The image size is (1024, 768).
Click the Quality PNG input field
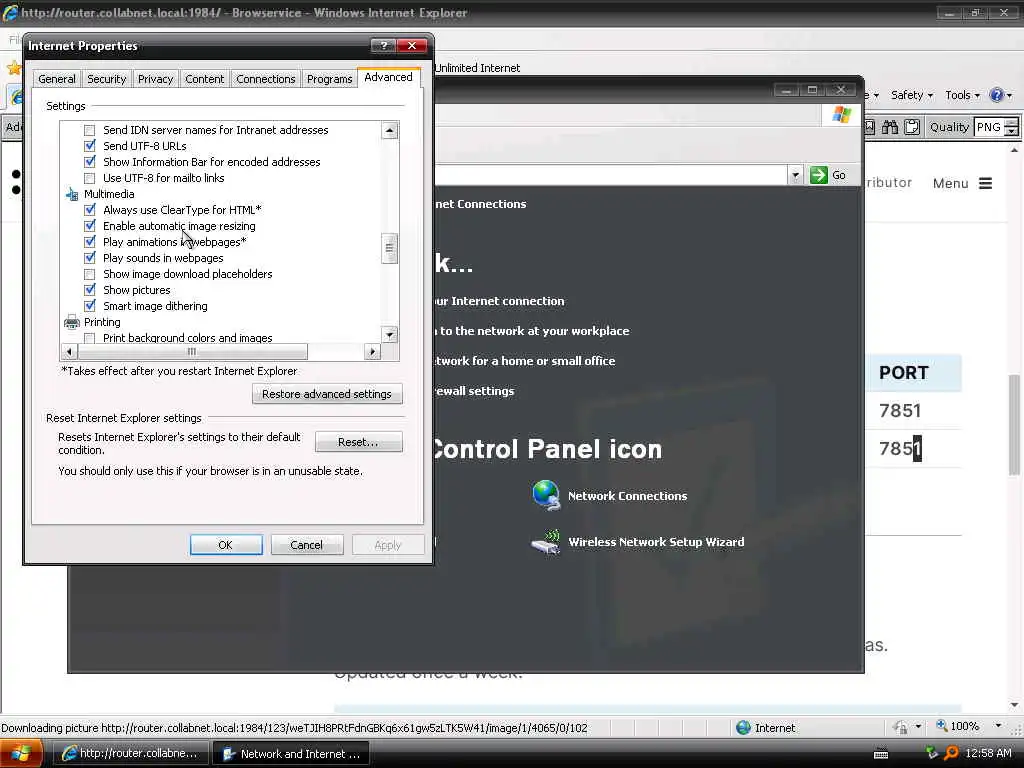[x=989, y=127]
